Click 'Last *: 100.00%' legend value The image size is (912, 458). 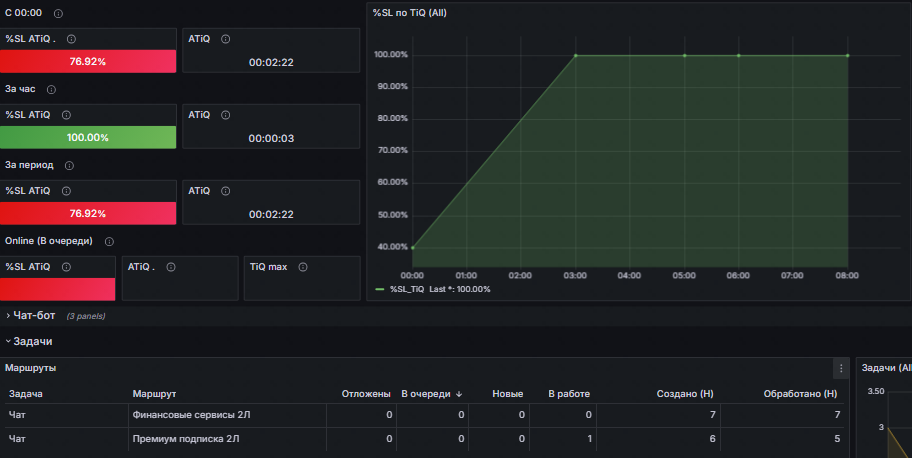(459, 289)
